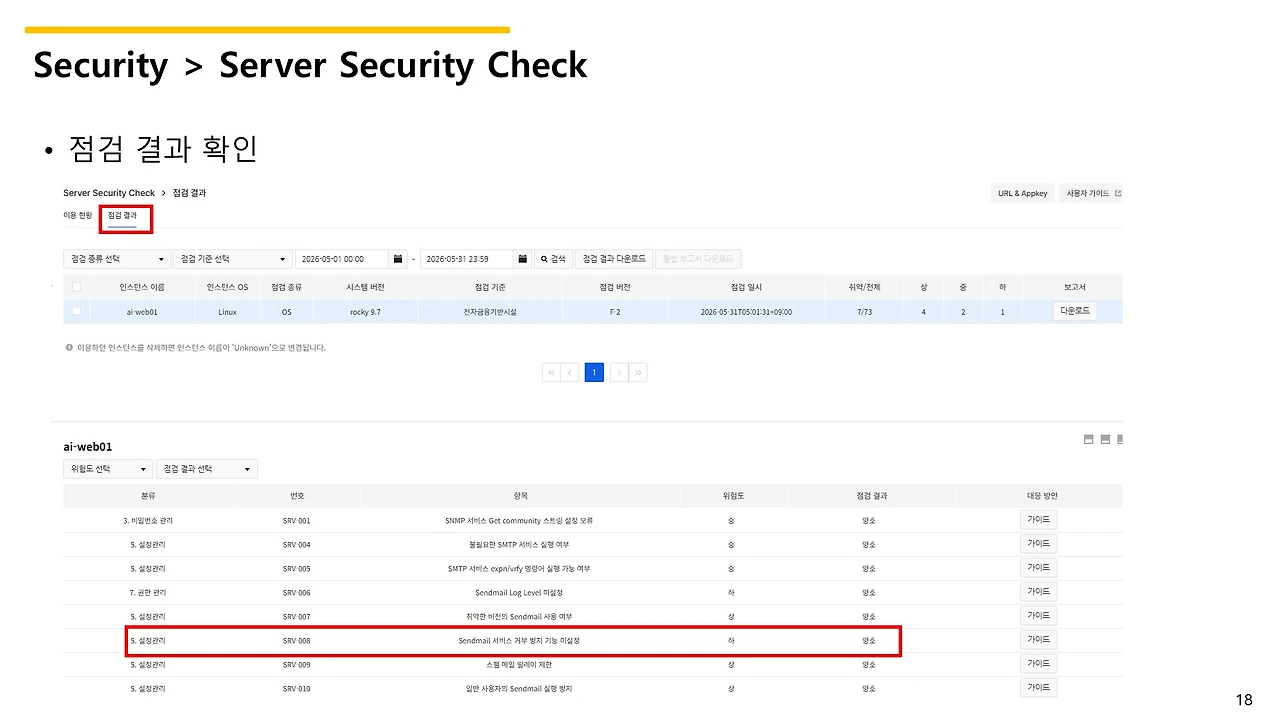
Task: Open the 사용자 가이드 link
Action: (1091, 193)
